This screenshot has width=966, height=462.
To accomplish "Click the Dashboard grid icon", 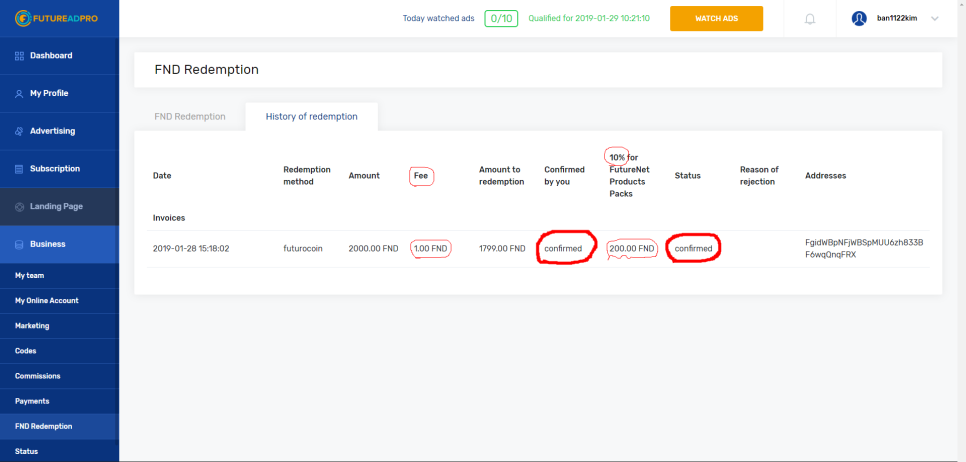I will click(19, 56).
